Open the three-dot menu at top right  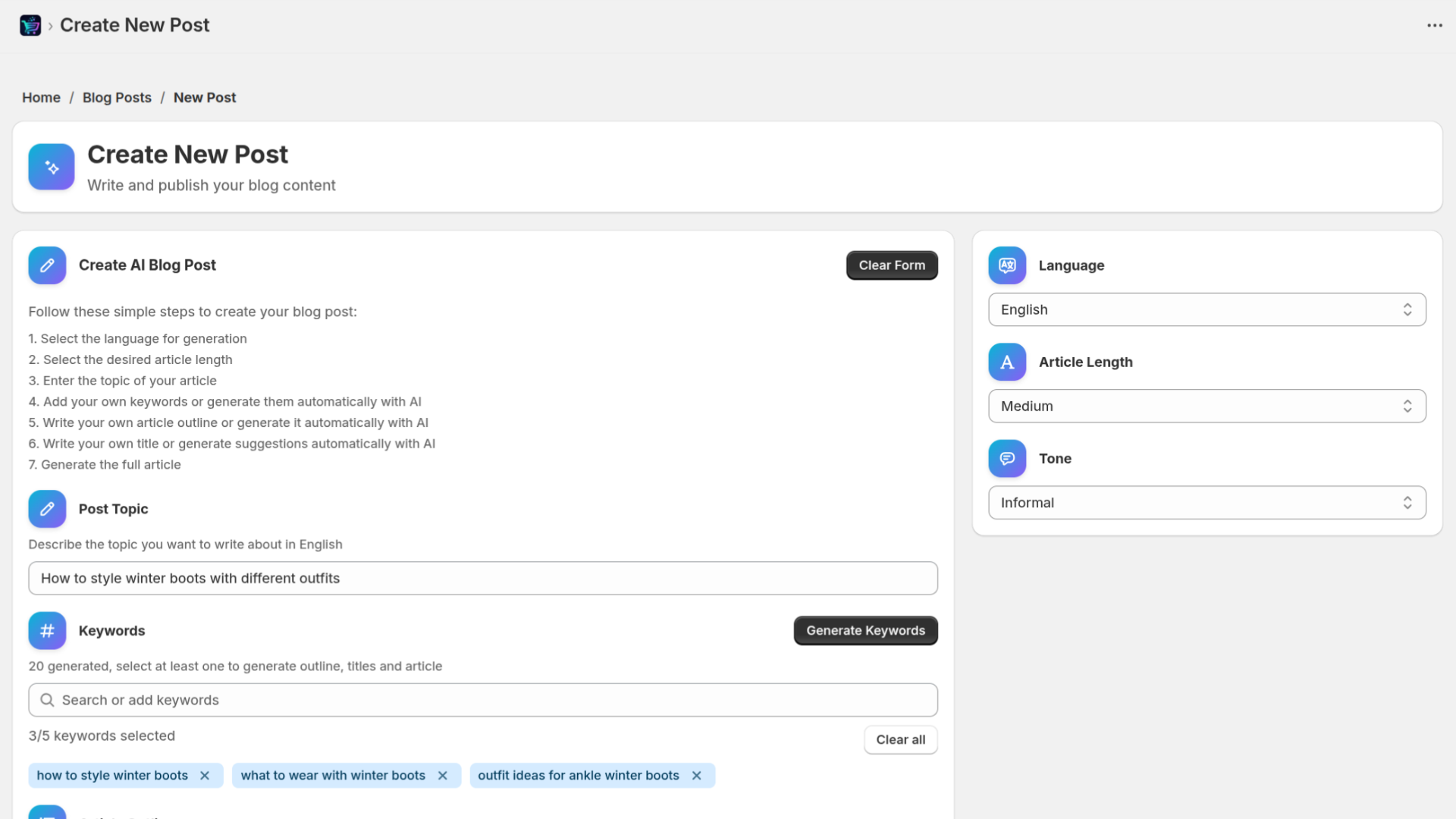point(1435,25)
